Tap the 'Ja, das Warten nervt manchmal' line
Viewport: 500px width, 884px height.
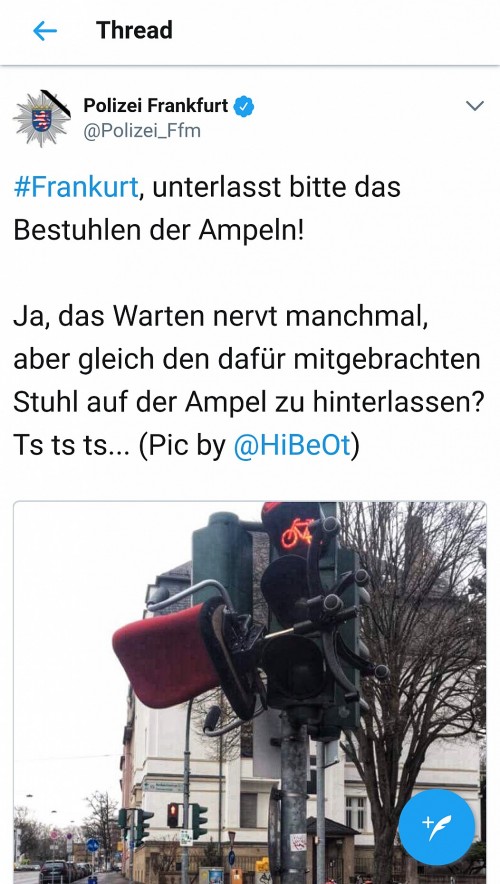point(221,317)
